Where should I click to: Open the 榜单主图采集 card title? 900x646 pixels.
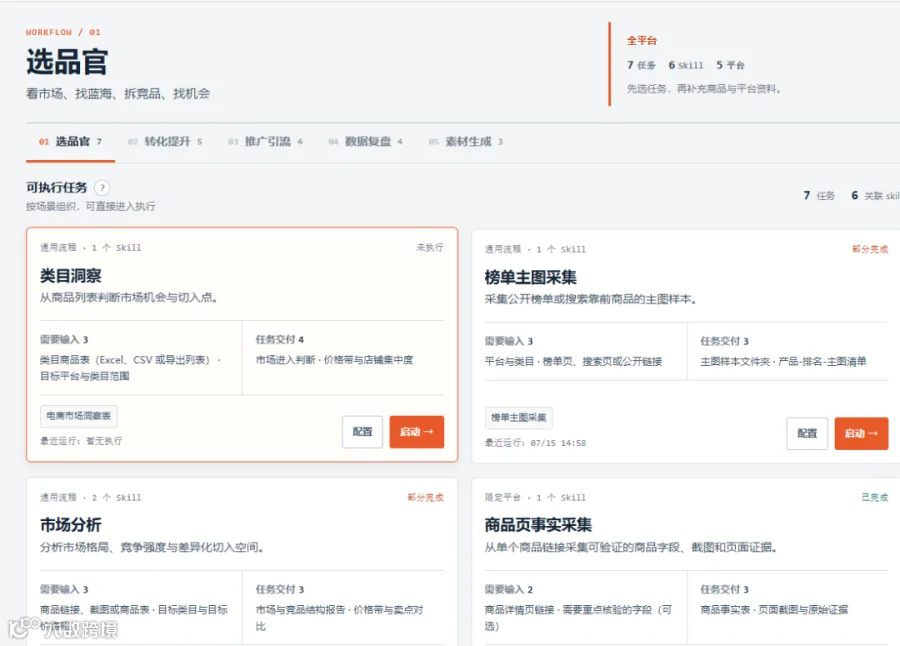pos(530,277)
